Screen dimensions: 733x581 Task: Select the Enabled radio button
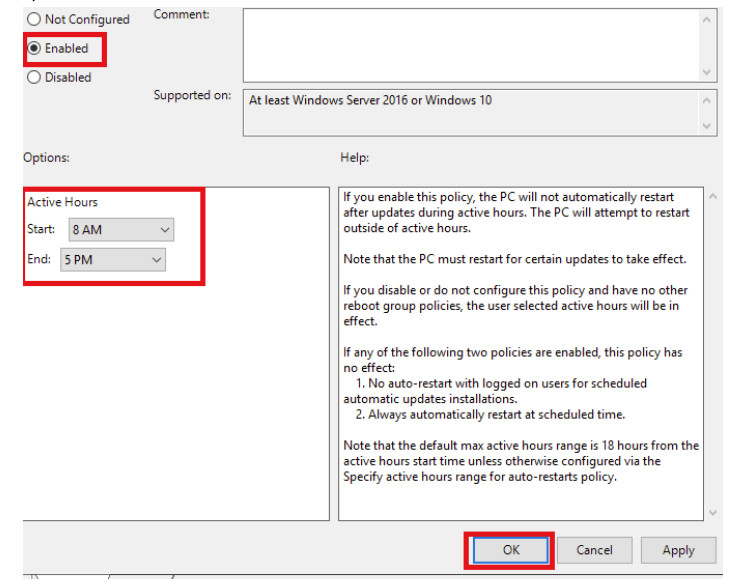(x=34, y=48)
